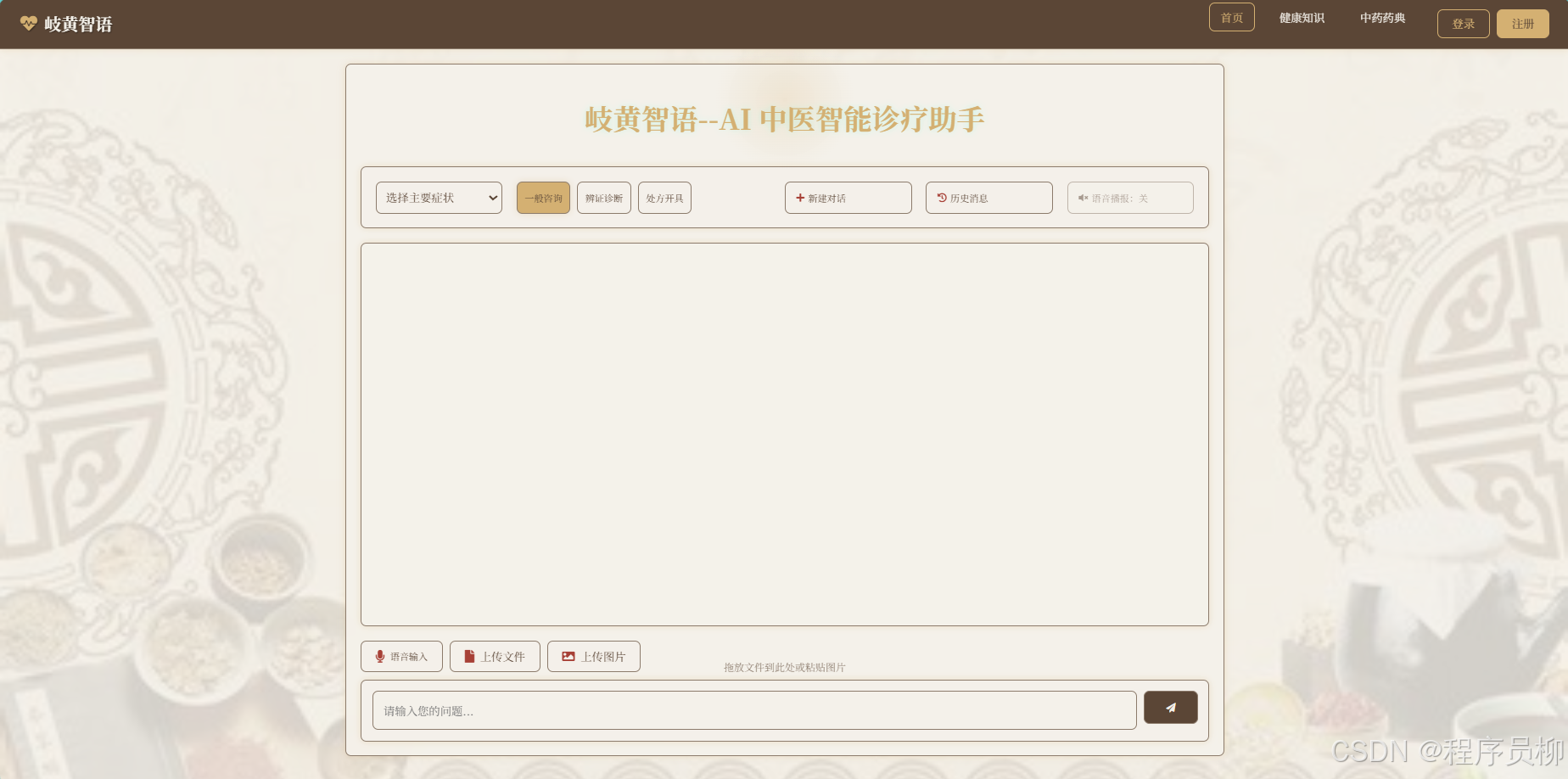Open the 健康知识 menu item
The height and width of the screenshot is (779, 1568).
(x=1302, y=17)
